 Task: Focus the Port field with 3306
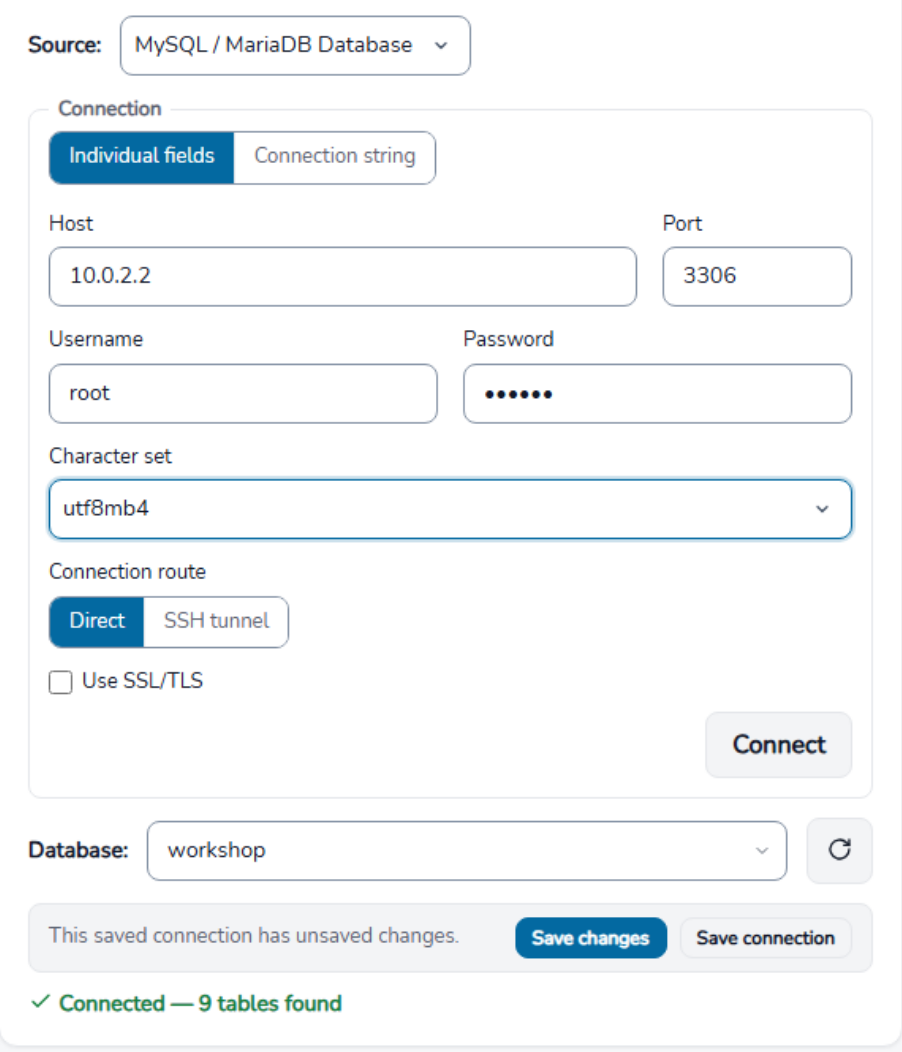(757, 276)
